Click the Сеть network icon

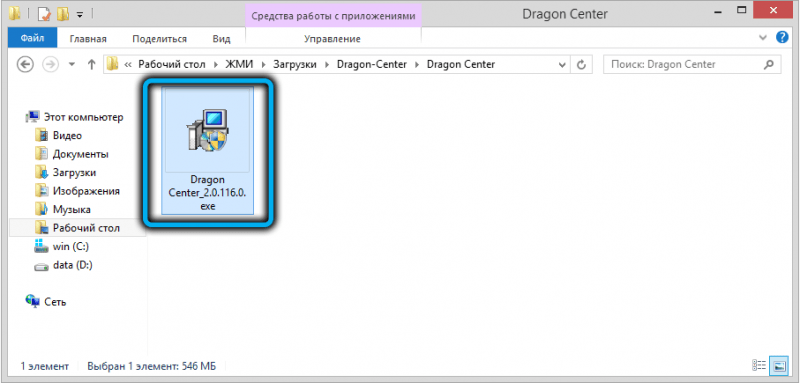32,301
